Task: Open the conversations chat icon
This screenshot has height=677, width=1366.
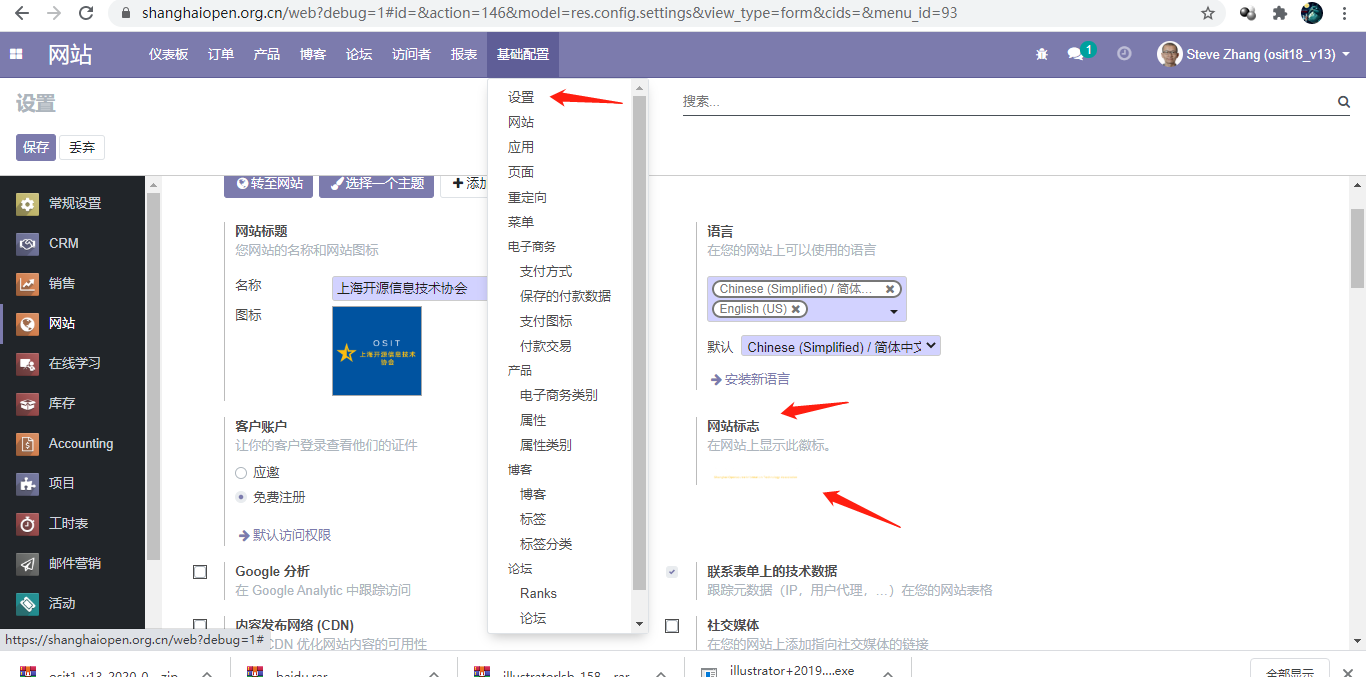Action: 1076,54
